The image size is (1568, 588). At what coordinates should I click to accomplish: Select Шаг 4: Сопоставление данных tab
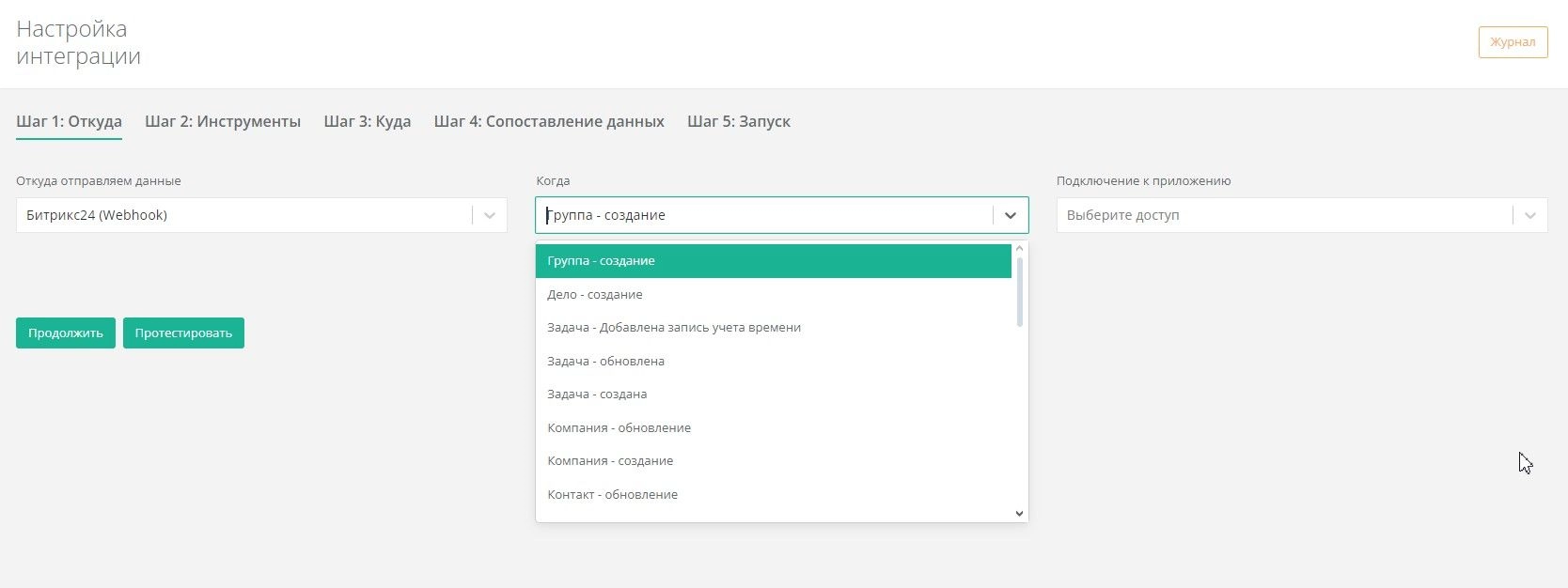coord(549,121)
